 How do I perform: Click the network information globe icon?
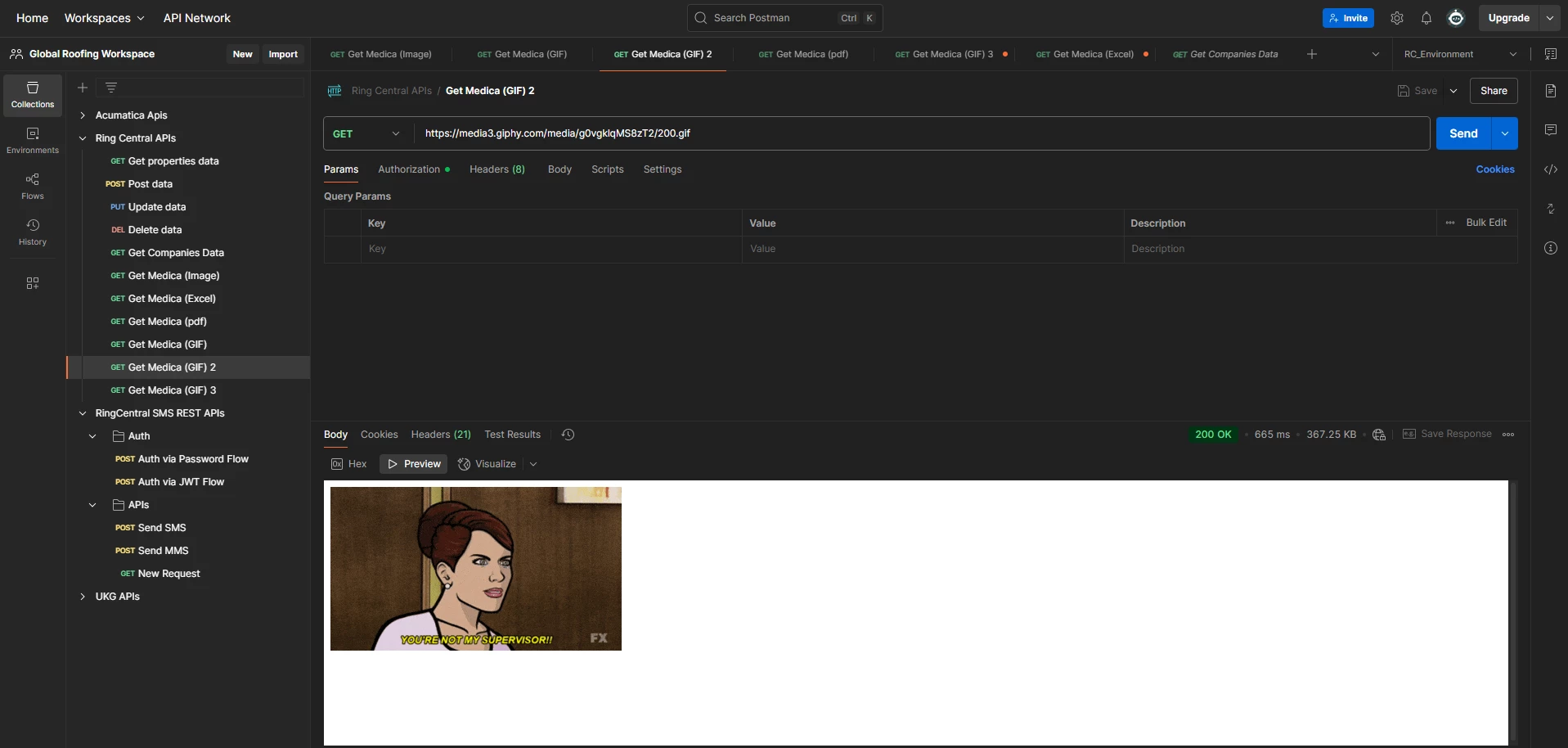click(1379, 435)
